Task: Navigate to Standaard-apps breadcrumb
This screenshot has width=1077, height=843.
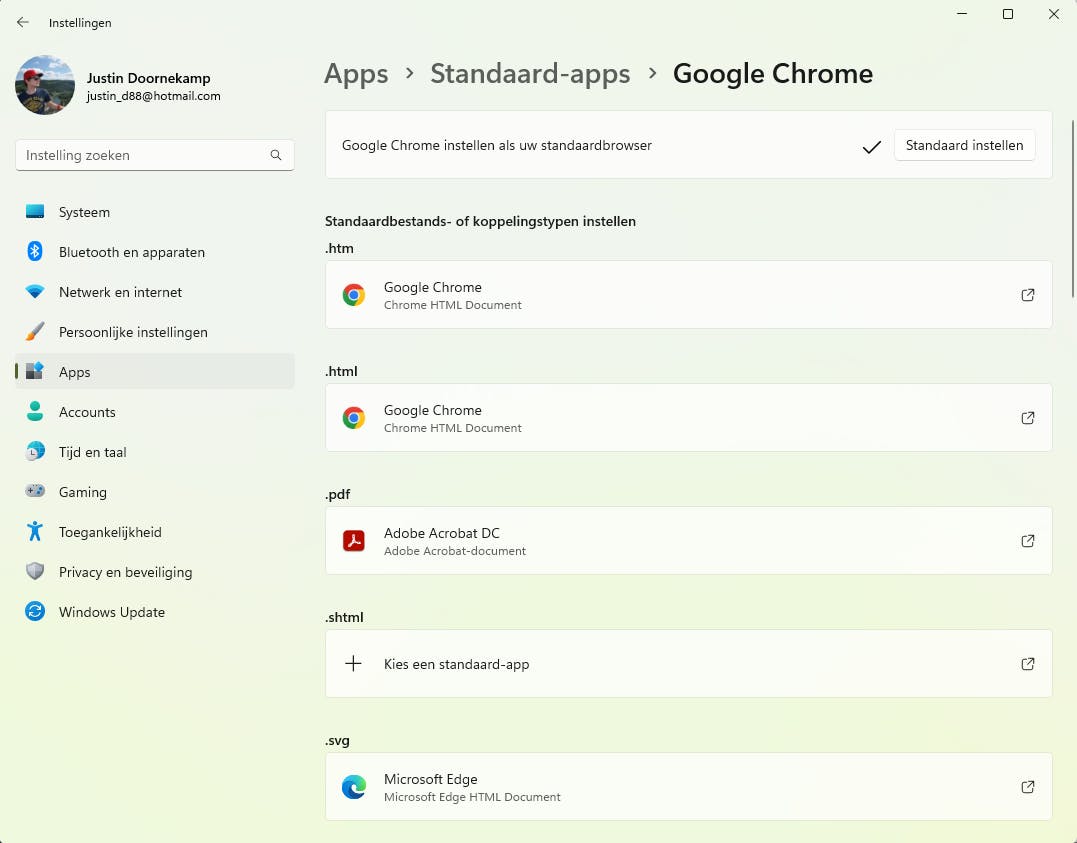Action: coord(530,73)
